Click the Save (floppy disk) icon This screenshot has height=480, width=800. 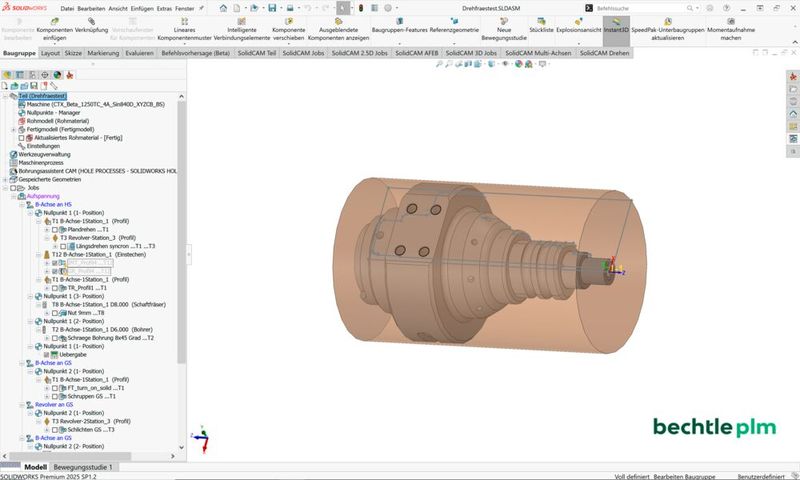click(x=272, y=8)
